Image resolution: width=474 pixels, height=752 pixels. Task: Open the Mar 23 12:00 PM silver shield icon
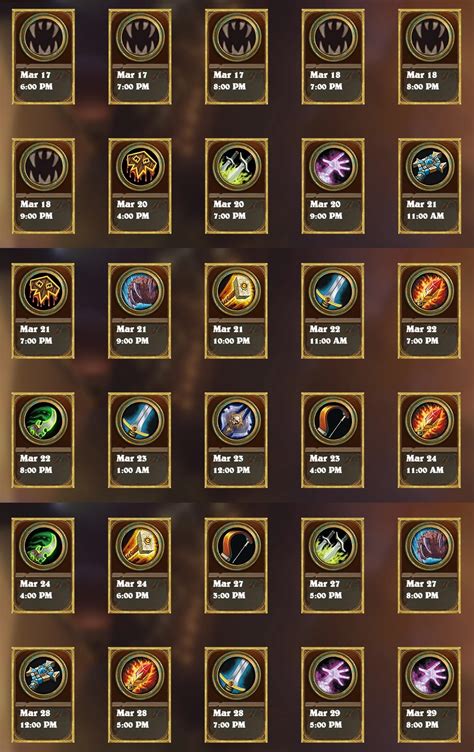pos(237,421)
